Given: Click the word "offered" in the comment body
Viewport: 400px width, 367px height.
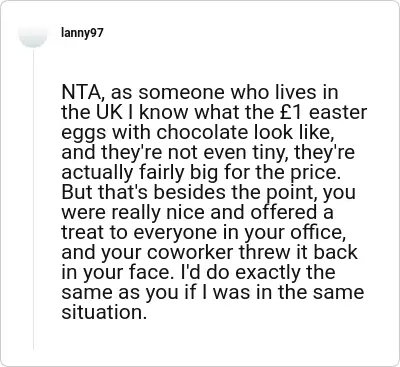Looking at the screenshot, I should (282, 212).
